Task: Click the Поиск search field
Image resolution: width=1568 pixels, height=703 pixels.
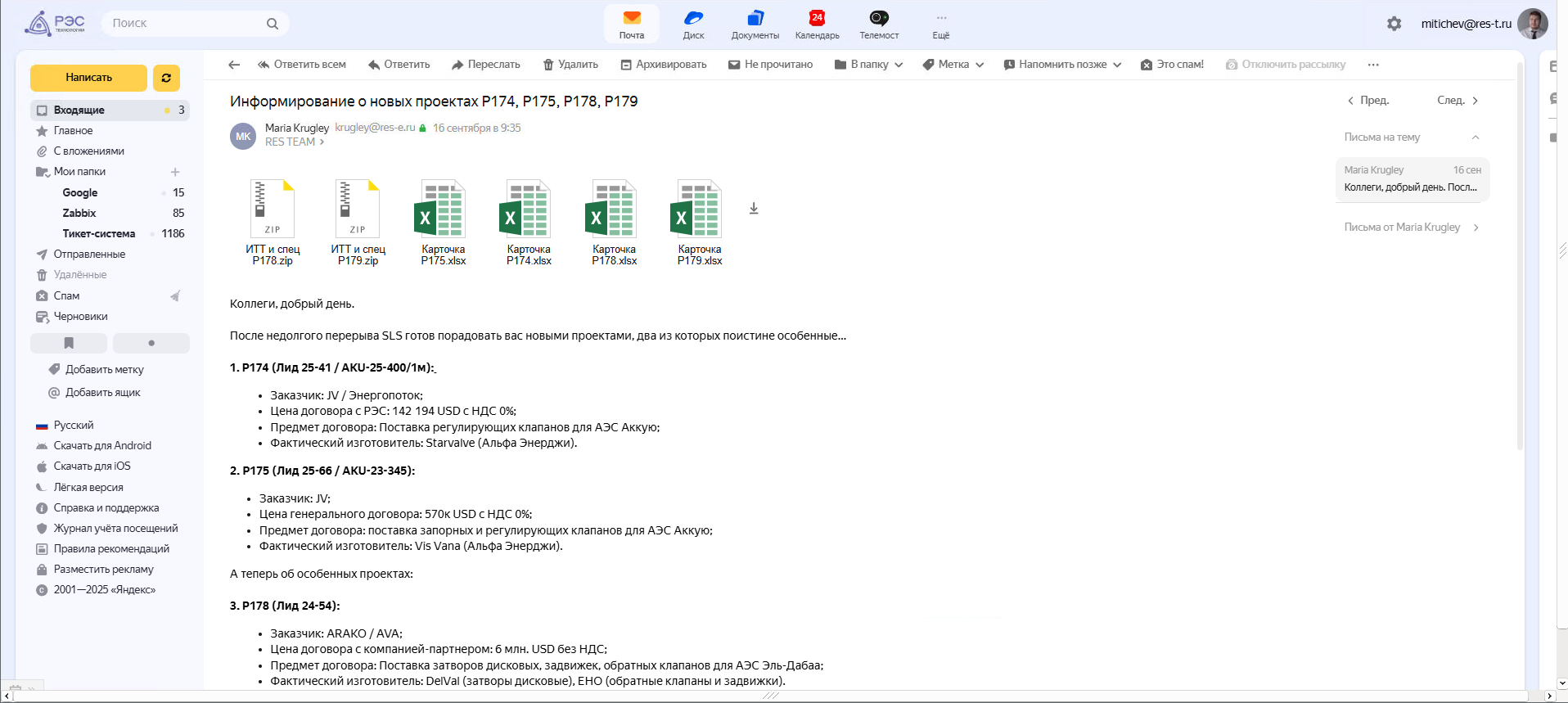Action: pyautogui.click(x=187, y=24)
